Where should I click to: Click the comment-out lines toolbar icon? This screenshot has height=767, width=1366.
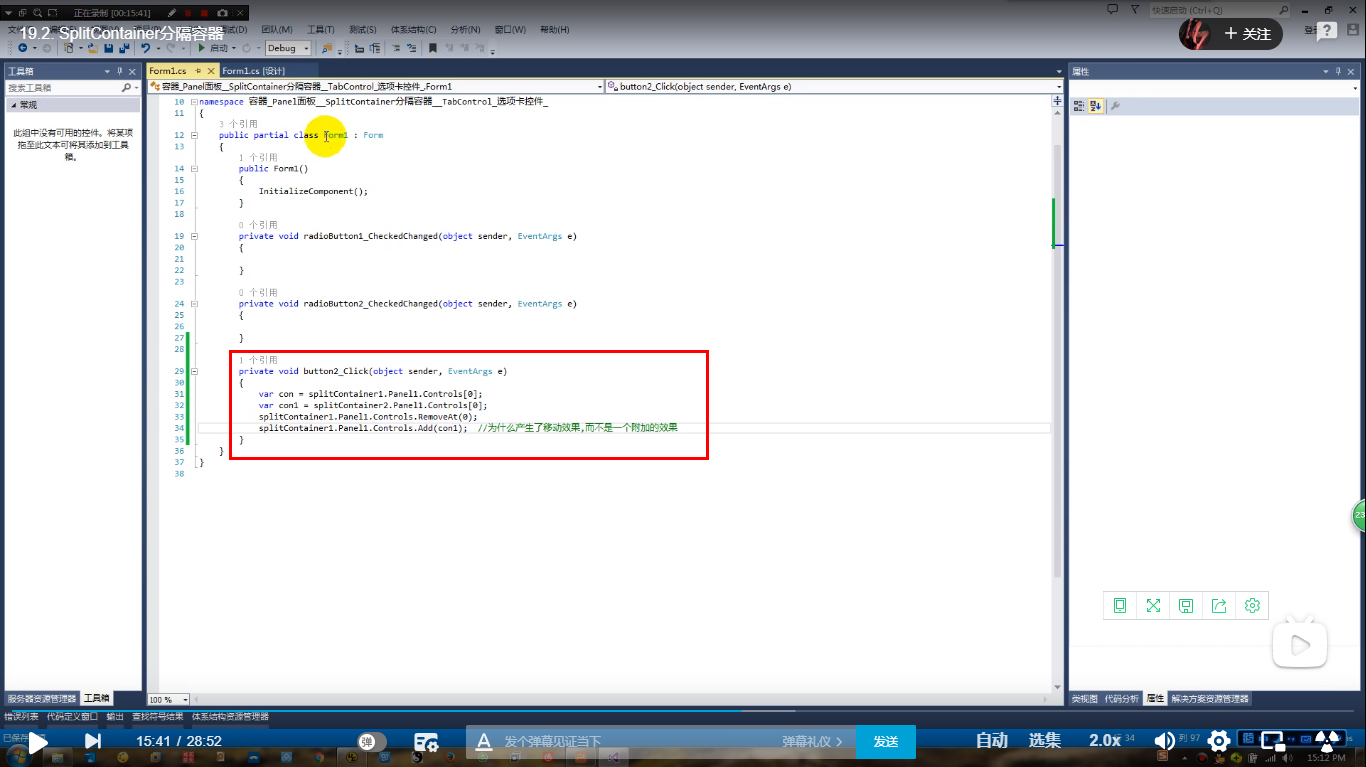click(x=396, y=48)
